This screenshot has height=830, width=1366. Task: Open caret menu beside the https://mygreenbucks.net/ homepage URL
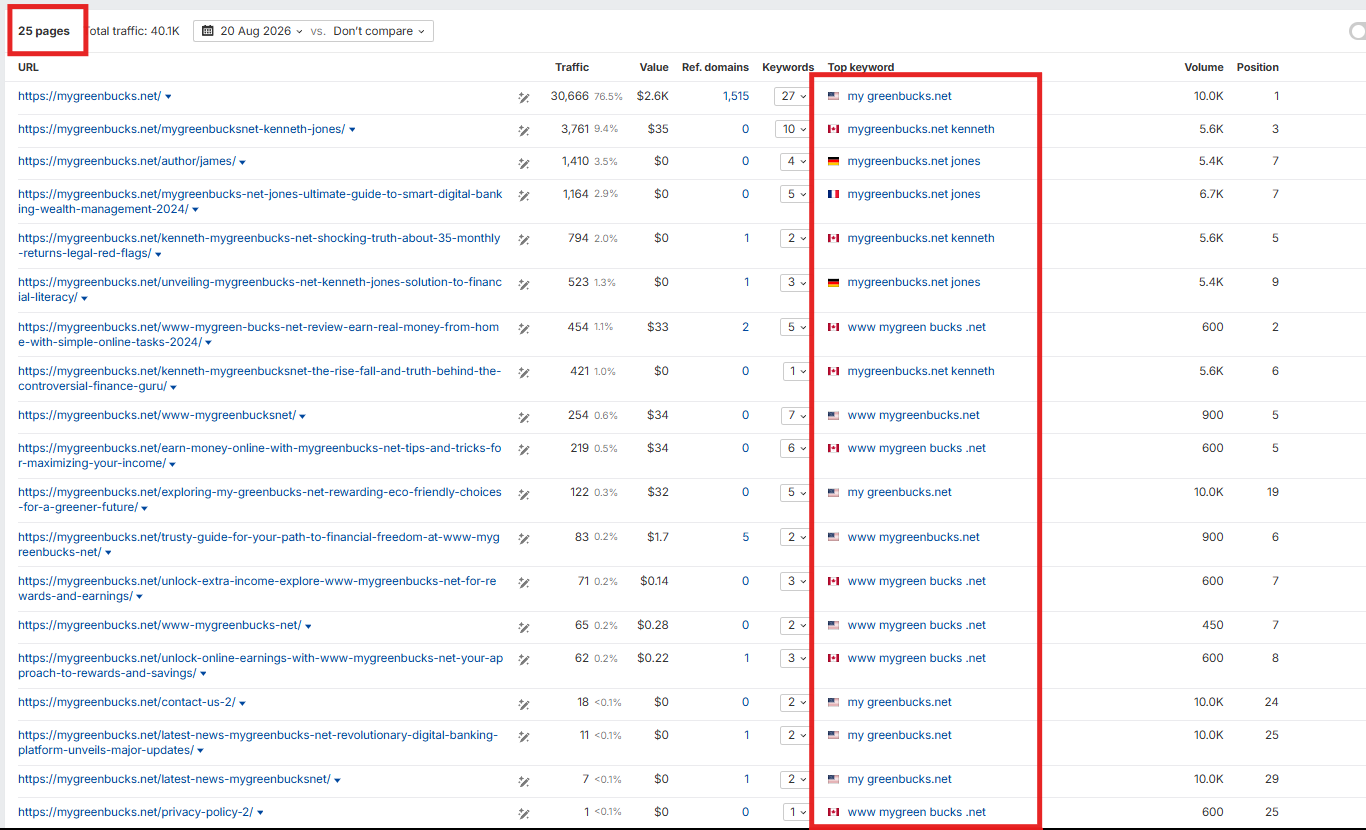(168, 97)
